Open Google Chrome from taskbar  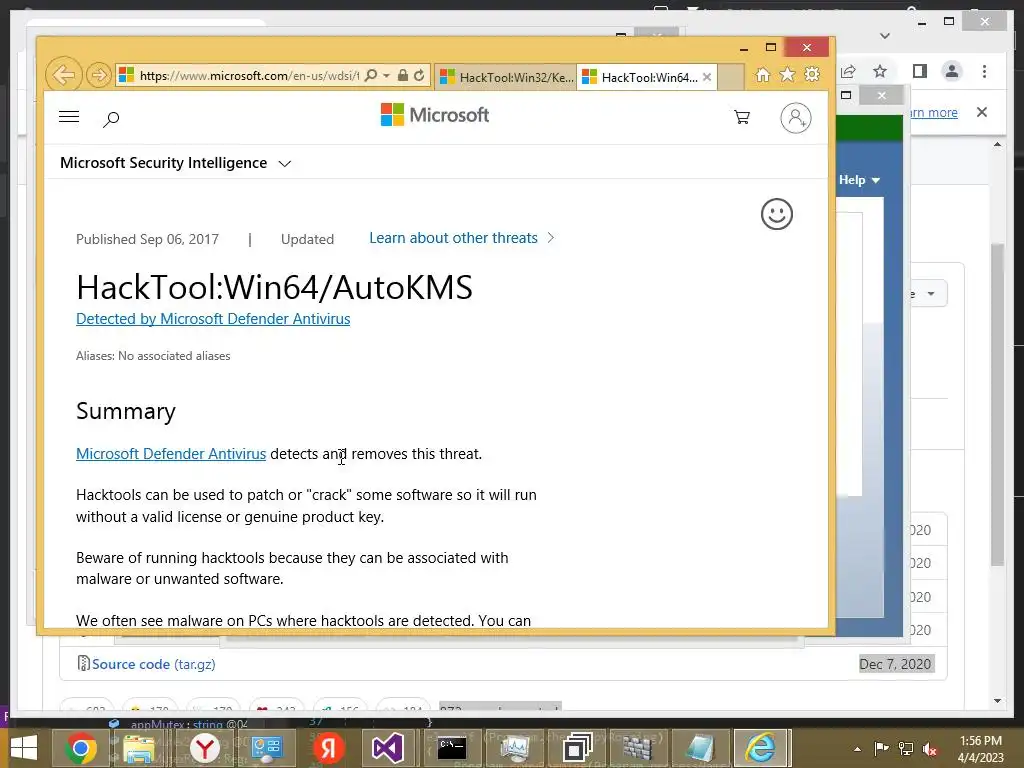pos(80,748)
